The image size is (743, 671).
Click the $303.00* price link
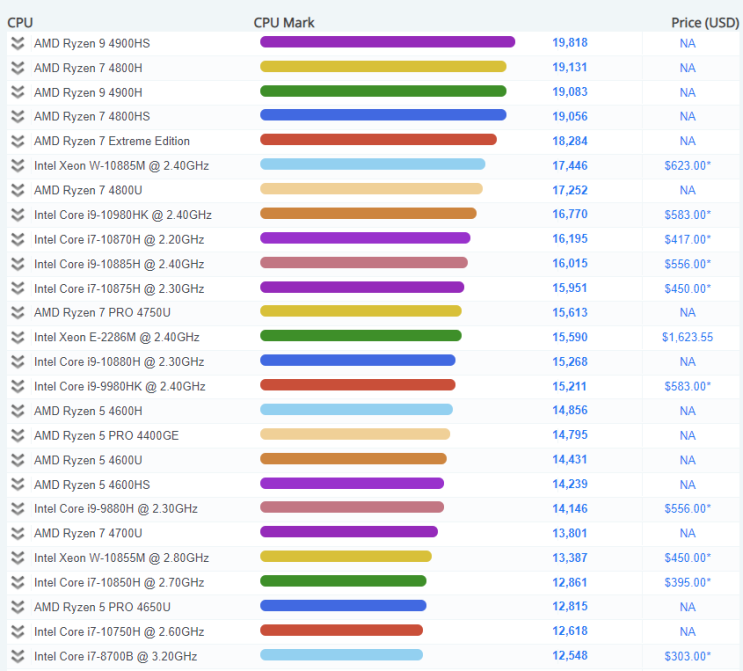coord(688,656)
